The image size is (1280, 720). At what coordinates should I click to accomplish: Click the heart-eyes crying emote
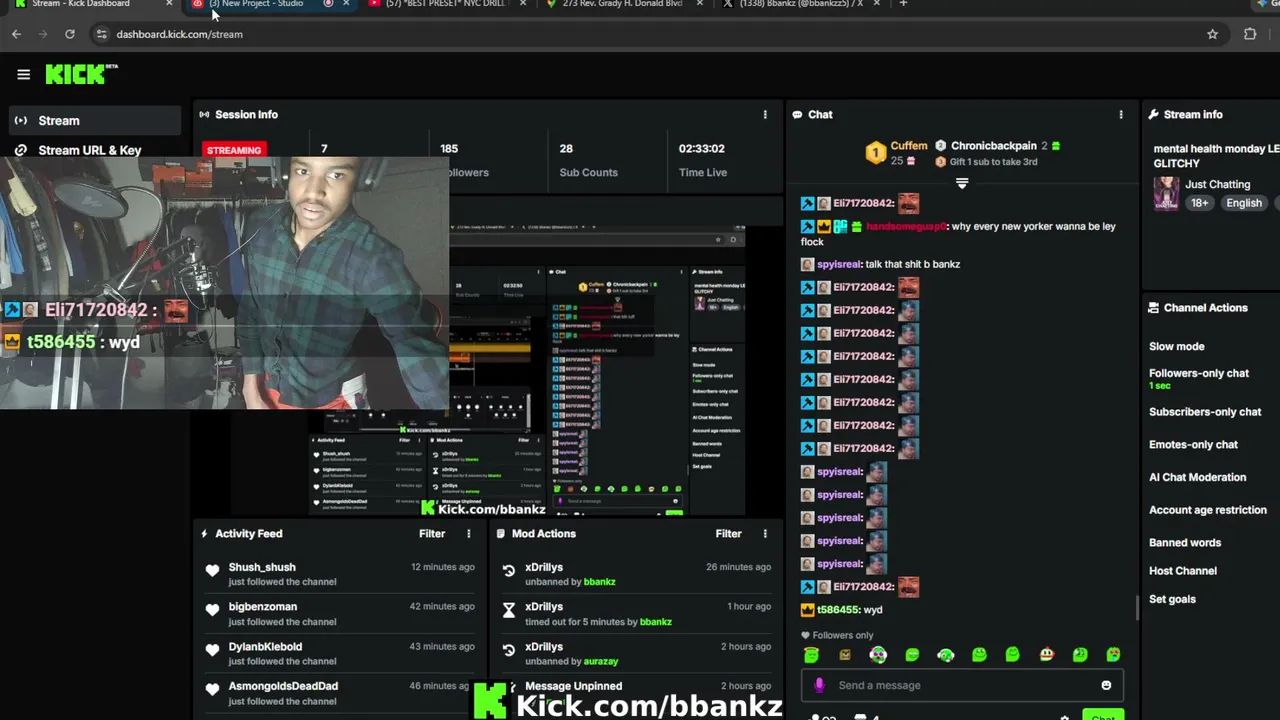coord(1113,655)
